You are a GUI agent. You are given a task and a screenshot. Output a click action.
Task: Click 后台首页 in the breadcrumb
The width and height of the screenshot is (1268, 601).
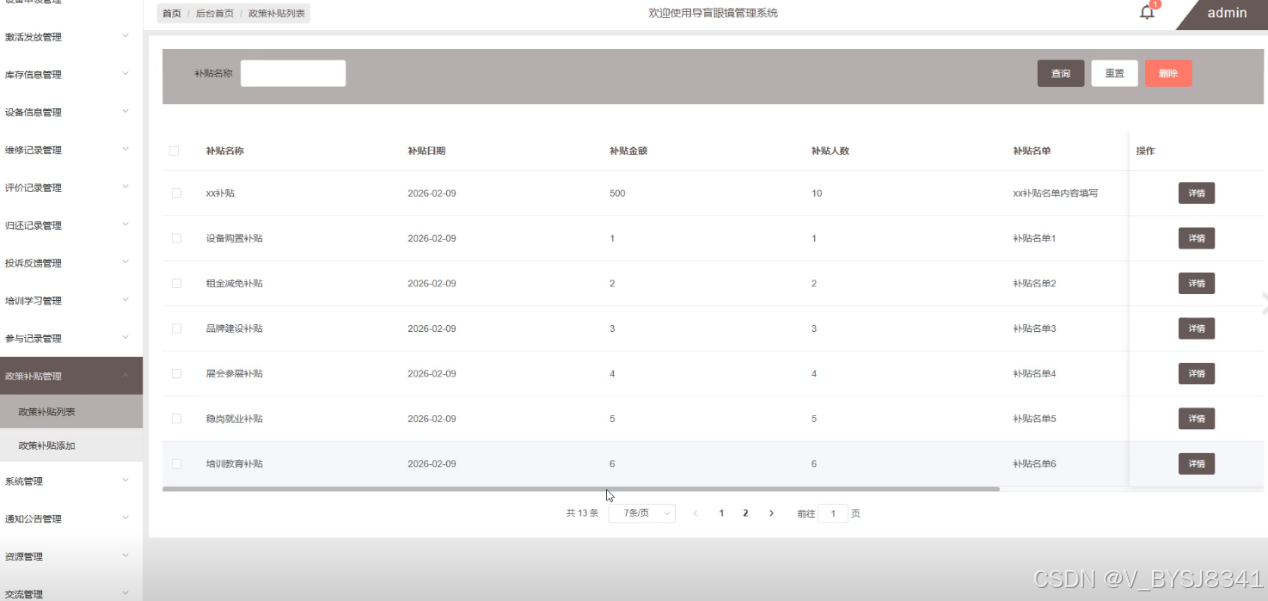(215, 14)
